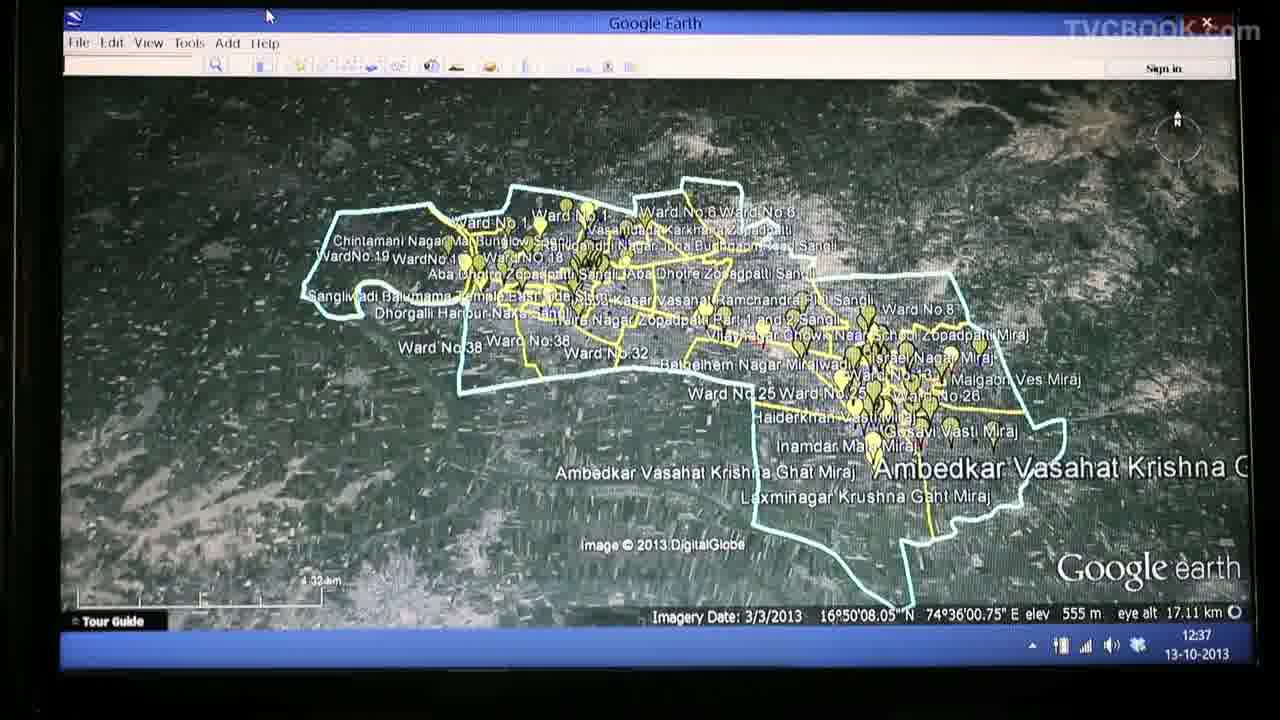Open the Help menu

[265, 43]
